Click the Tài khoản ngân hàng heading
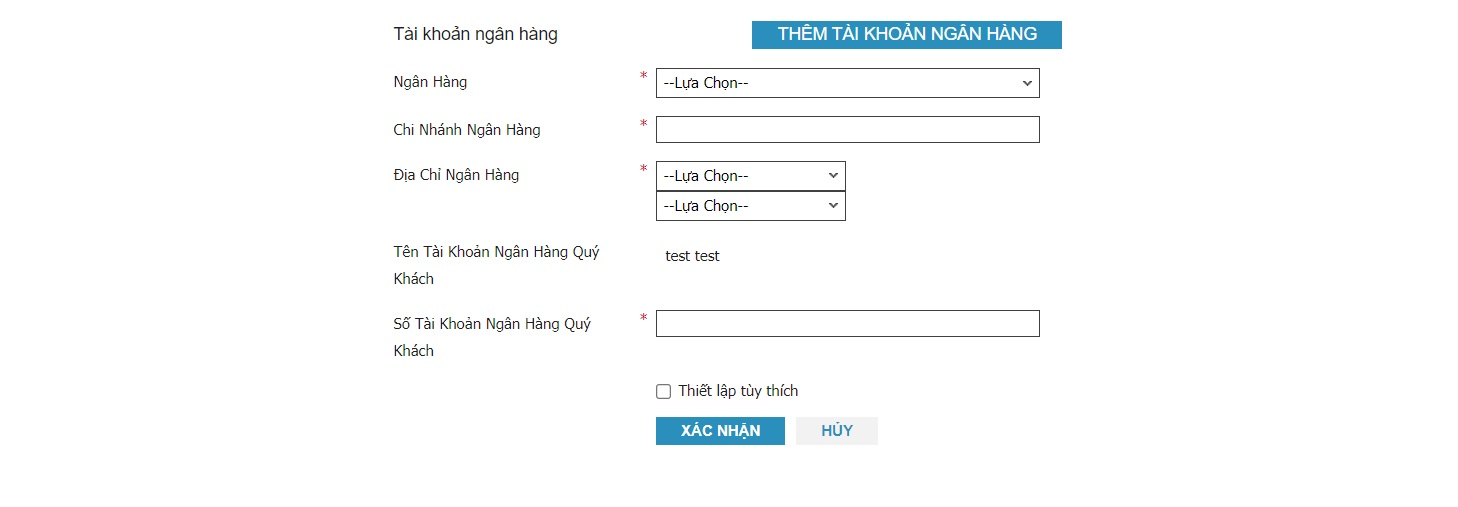The height and width of the screenshot is (507, 1458). click(x=475, y=35)
